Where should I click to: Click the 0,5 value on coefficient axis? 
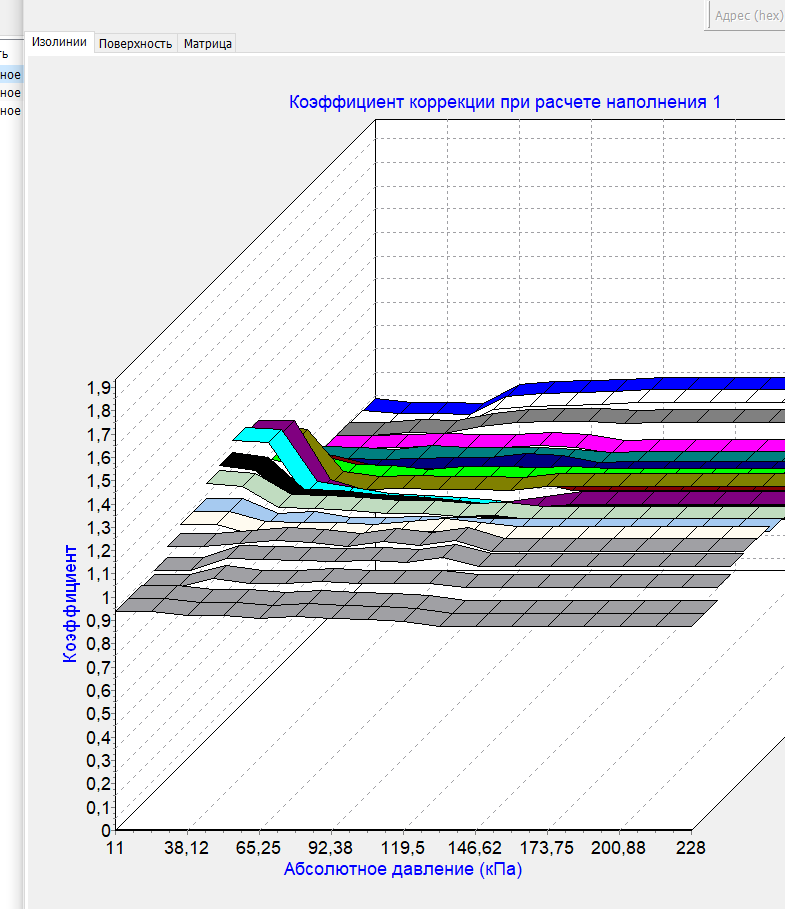click(x=99, y=714)
